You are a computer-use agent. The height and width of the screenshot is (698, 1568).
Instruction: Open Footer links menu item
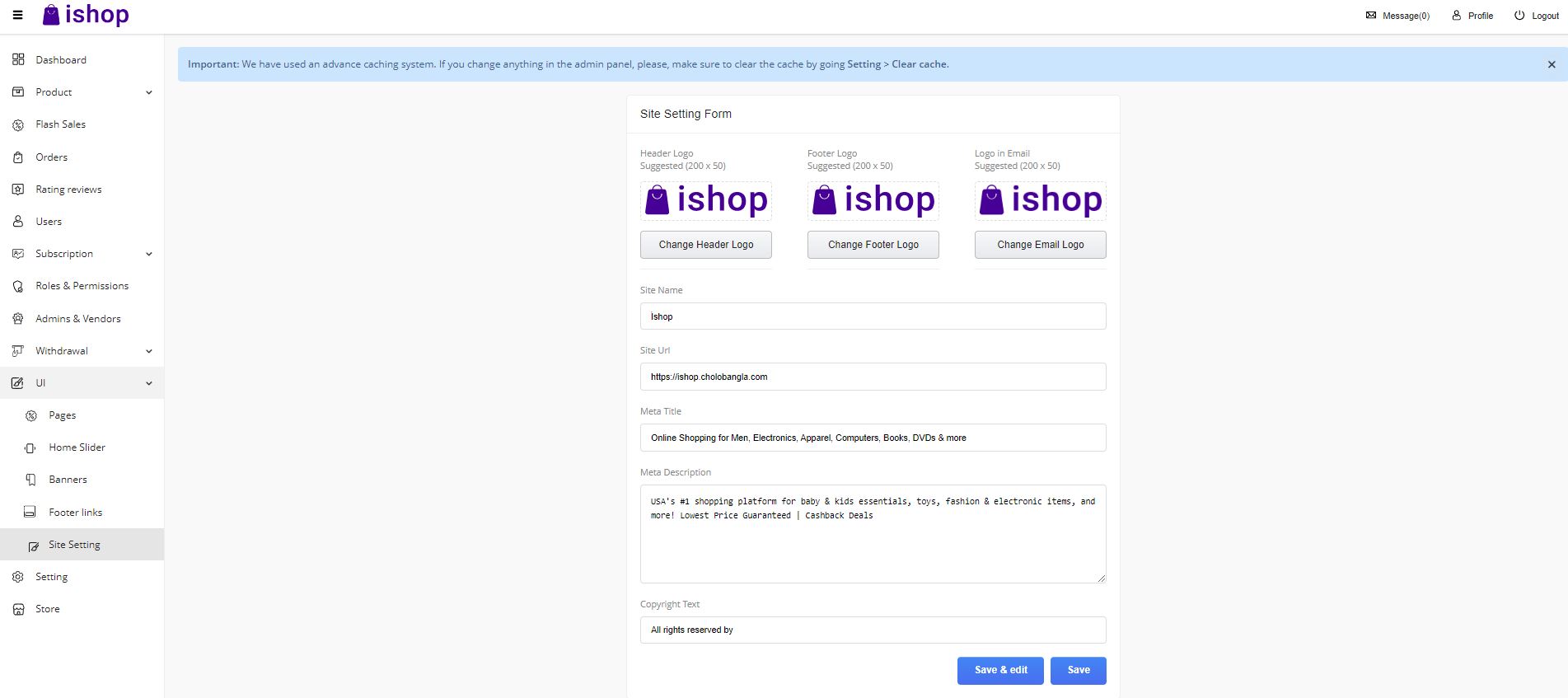[75, 513]
